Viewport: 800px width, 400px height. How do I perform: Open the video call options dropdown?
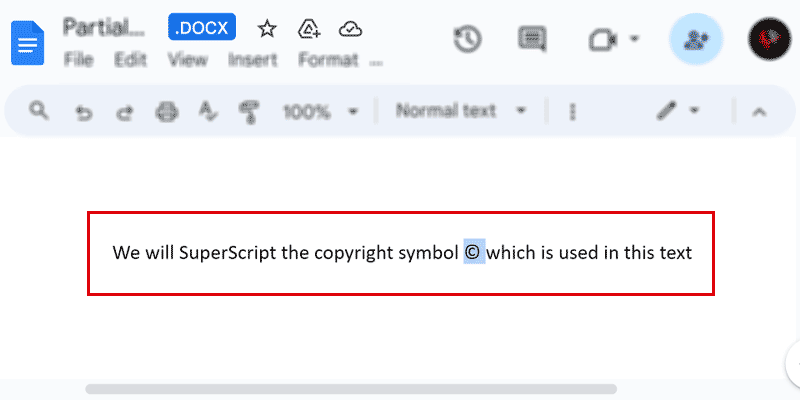635,40
